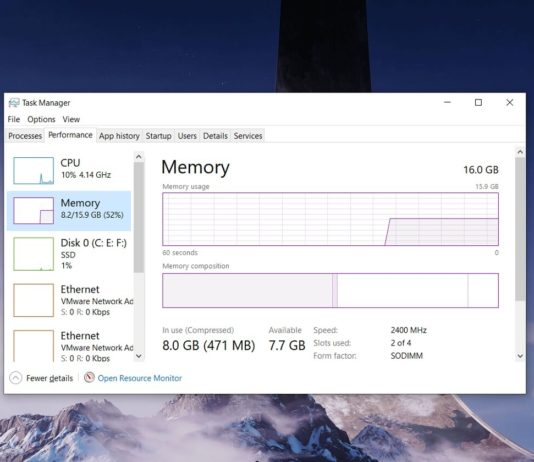Select the CPU usage graph thumbnail

33,171
